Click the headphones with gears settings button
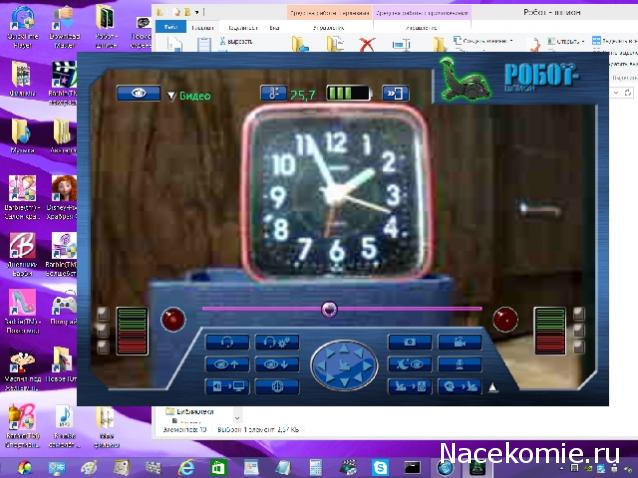The image size is (638, 478). 277,342
